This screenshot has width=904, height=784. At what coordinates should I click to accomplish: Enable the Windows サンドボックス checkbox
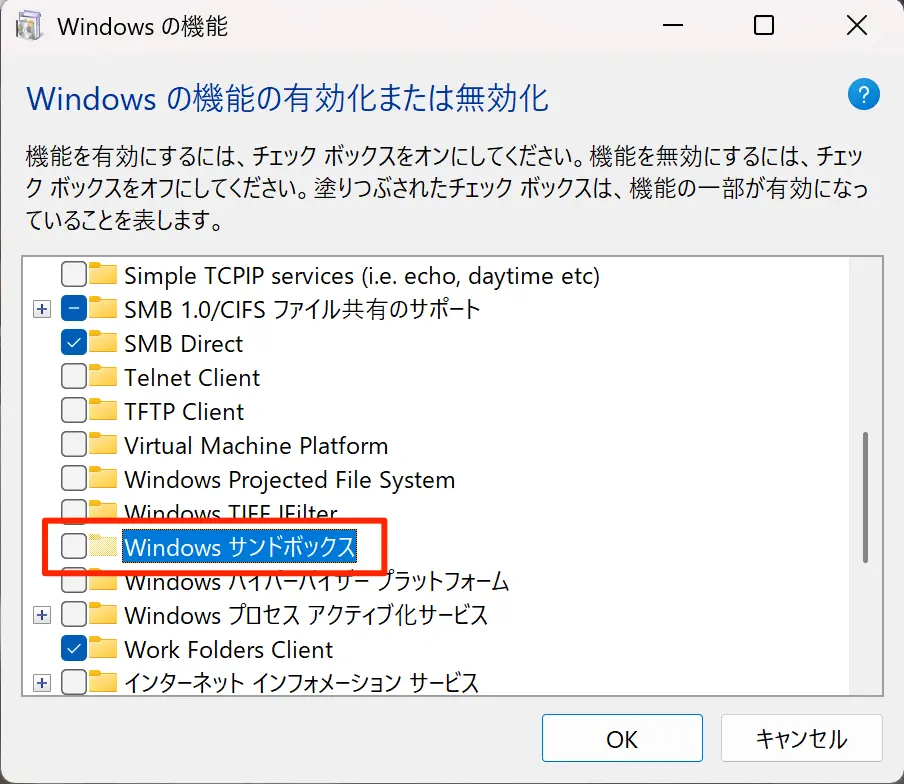click(74, 546)
